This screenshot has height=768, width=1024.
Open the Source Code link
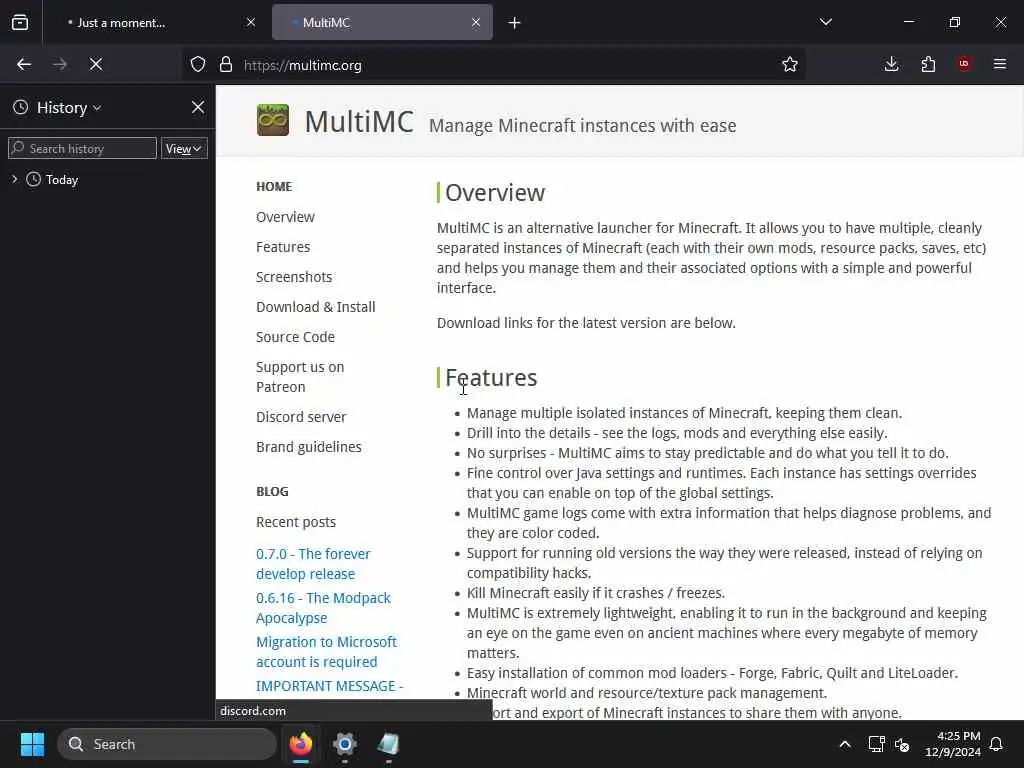tap(295, 337)
